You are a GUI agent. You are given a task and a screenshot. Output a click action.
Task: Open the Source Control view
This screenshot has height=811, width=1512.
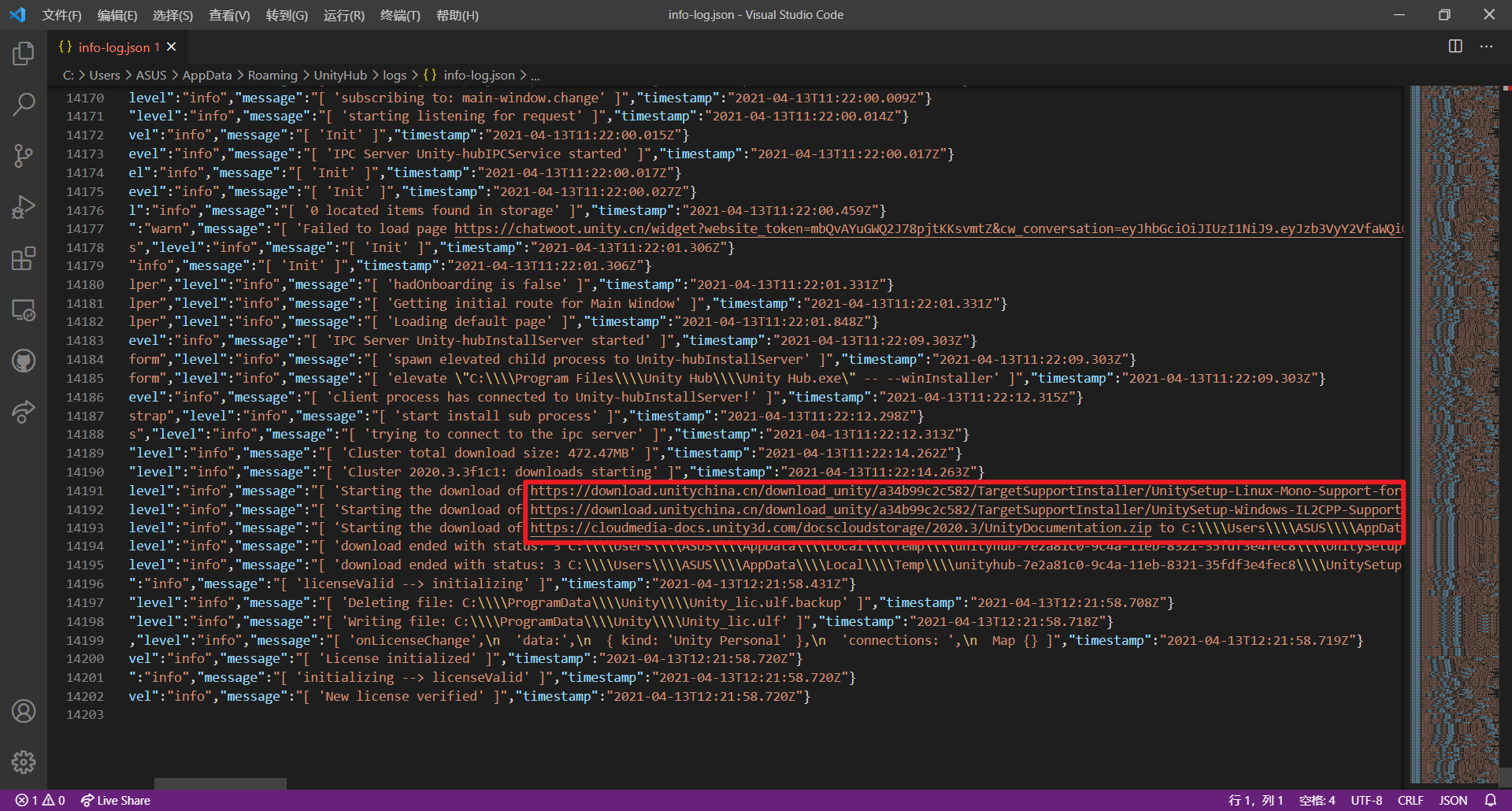point(24,156)
